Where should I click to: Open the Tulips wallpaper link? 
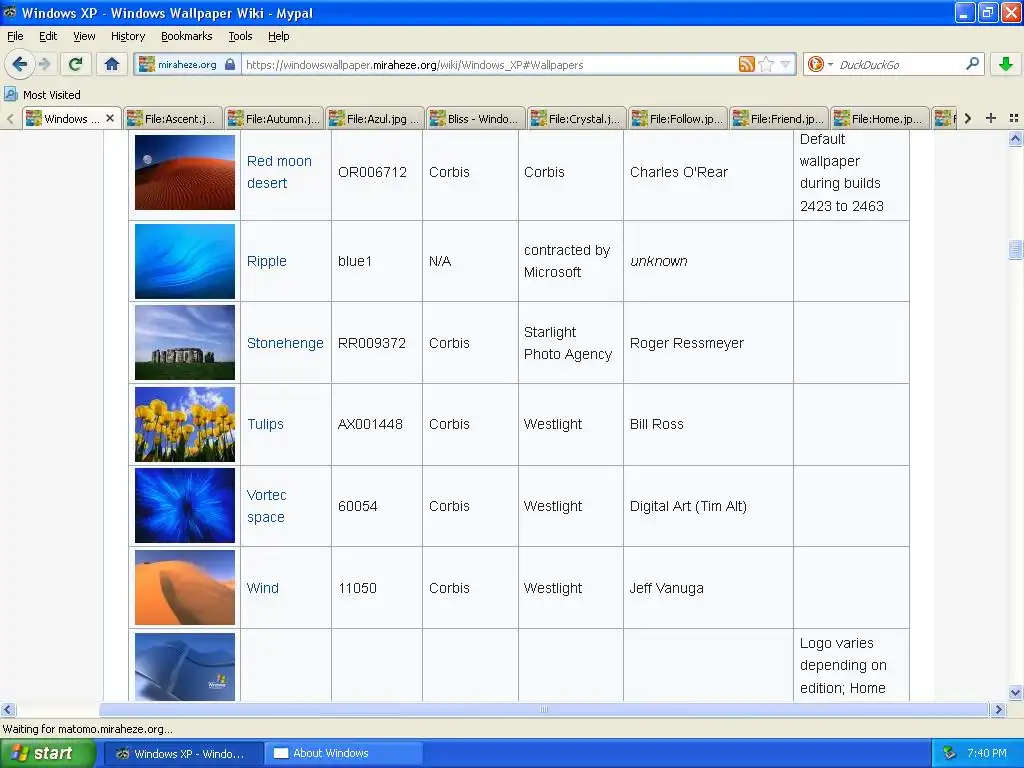(265, 424)
